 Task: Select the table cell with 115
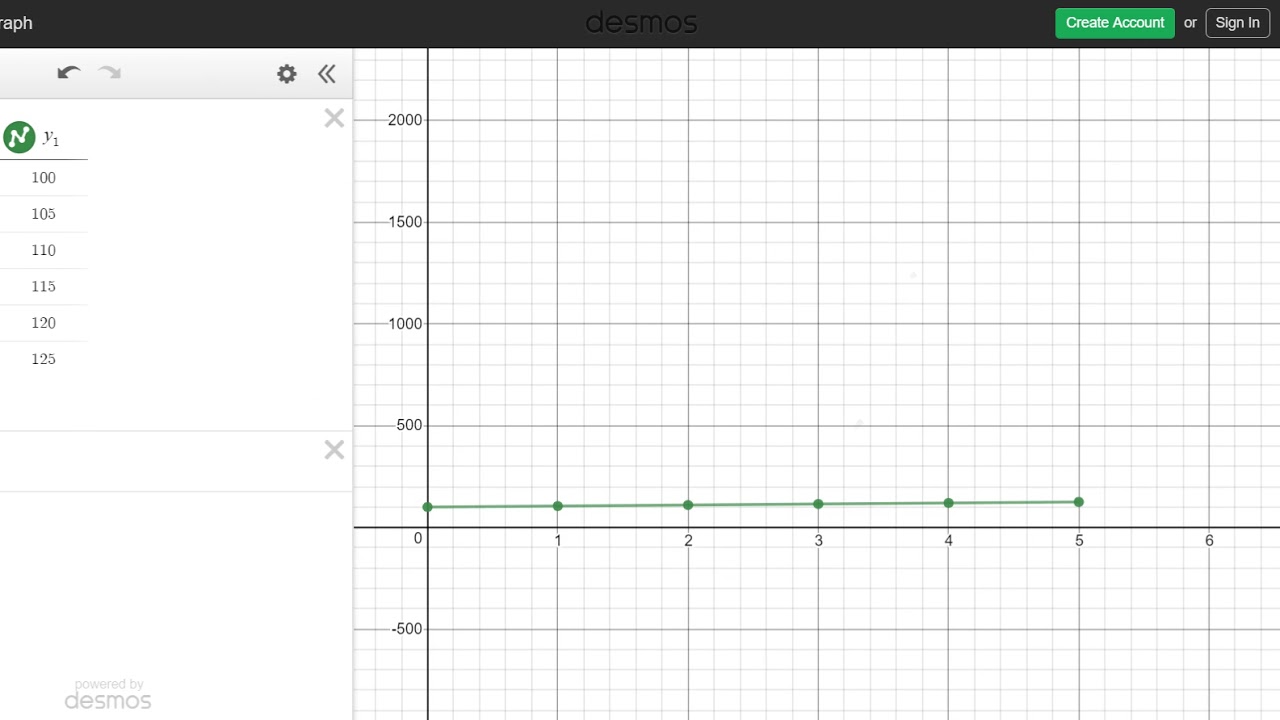click(43, 287)
